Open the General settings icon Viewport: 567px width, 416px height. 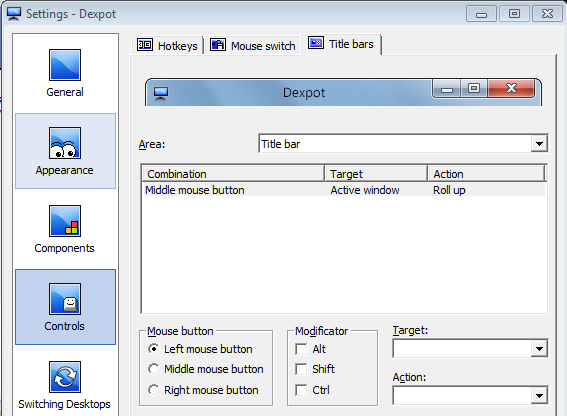(65, 65)
